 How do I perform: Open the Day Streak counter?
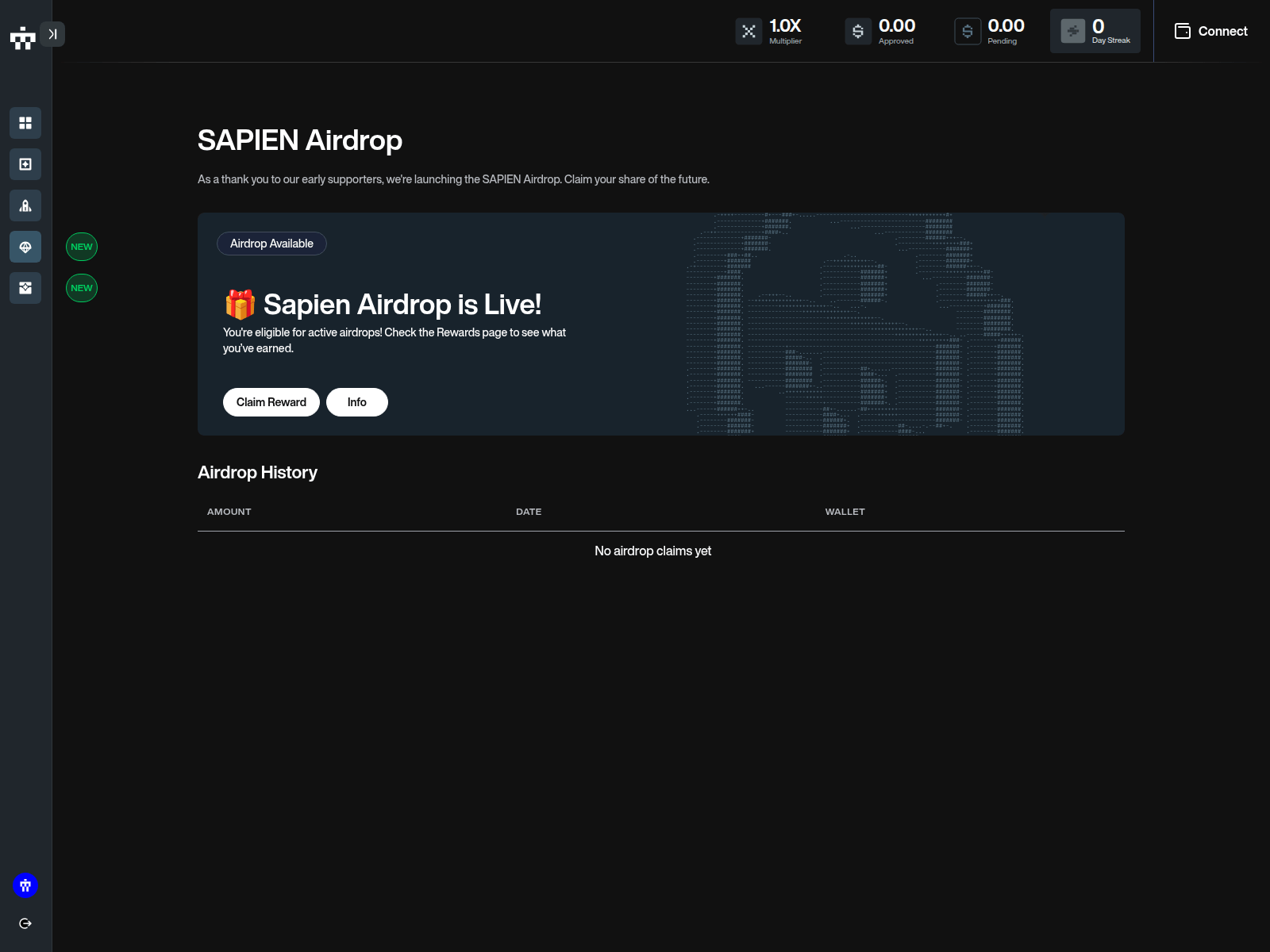tap(1095, 31)
